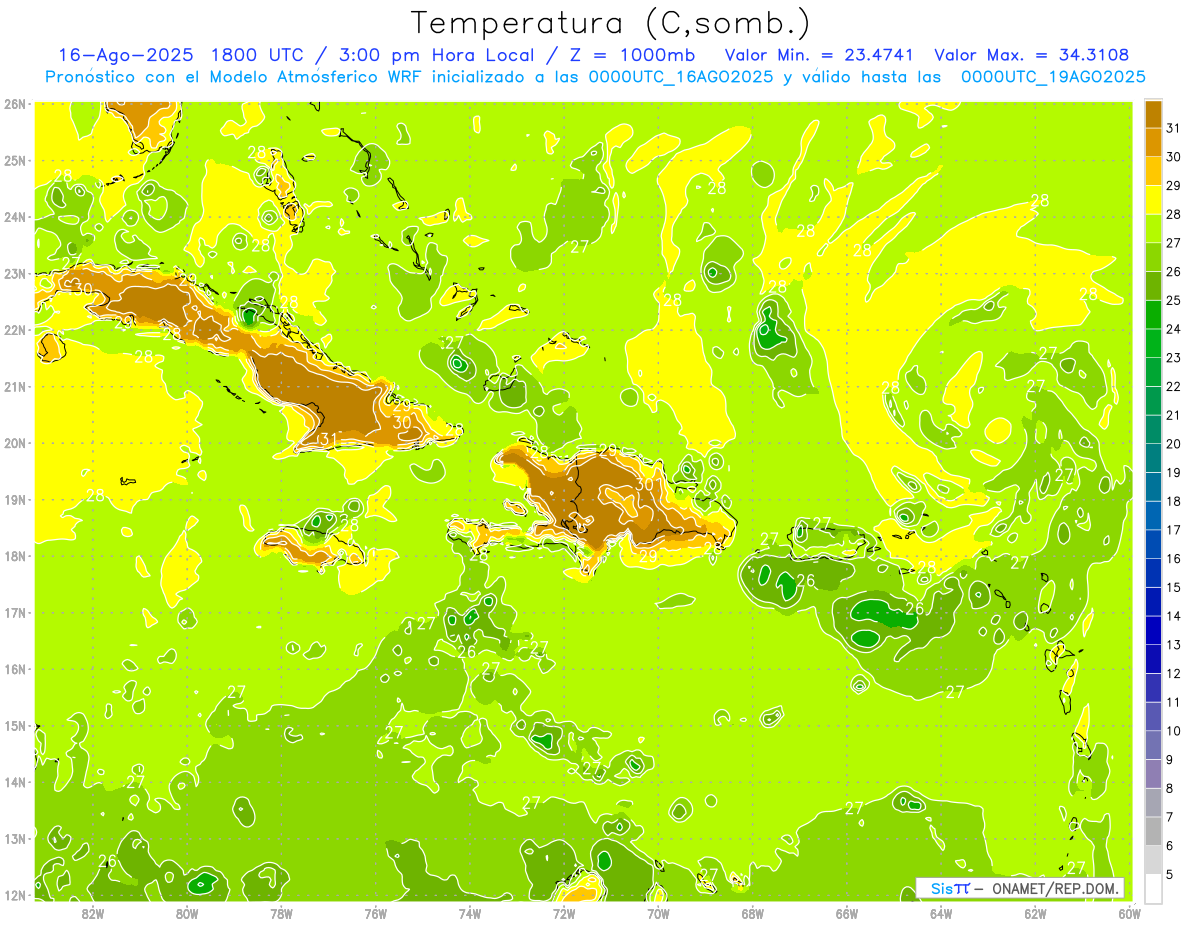Click the legend scale value '20'
This screenshot has width=1200, height=927.
[1174, 444]
